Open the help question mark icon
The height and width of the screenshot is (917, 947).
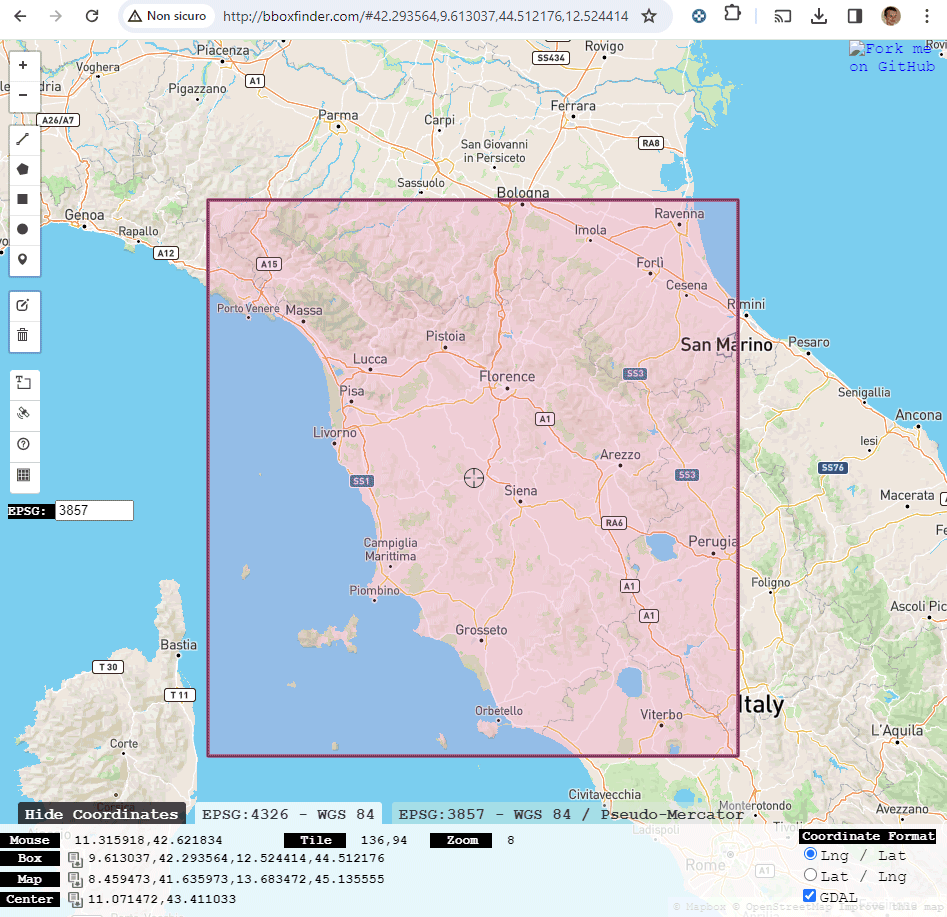click(x=24, y=445)
